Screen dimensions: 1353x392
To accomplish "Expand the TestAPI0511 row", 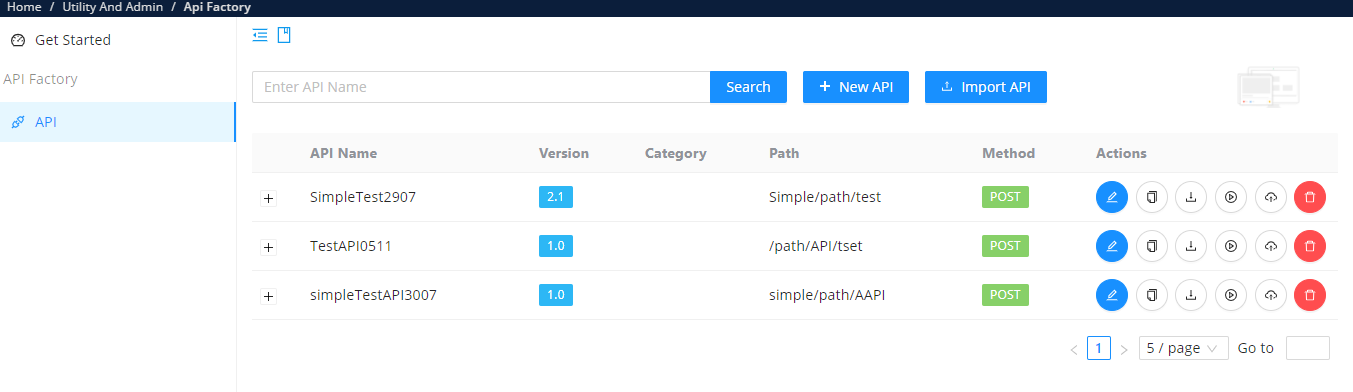I will tap(268, 247).
